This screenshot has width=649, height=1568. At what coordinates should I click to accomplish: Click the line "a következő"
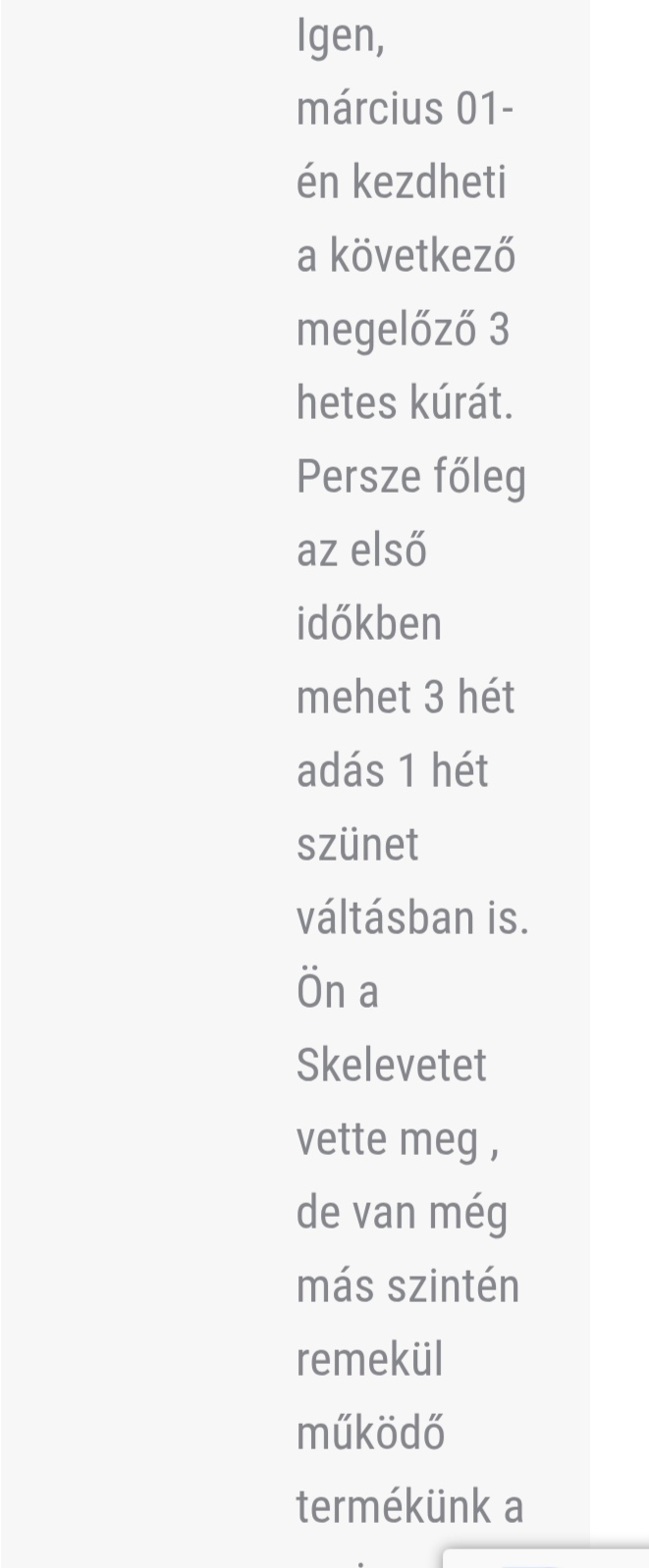coord(406,256)
